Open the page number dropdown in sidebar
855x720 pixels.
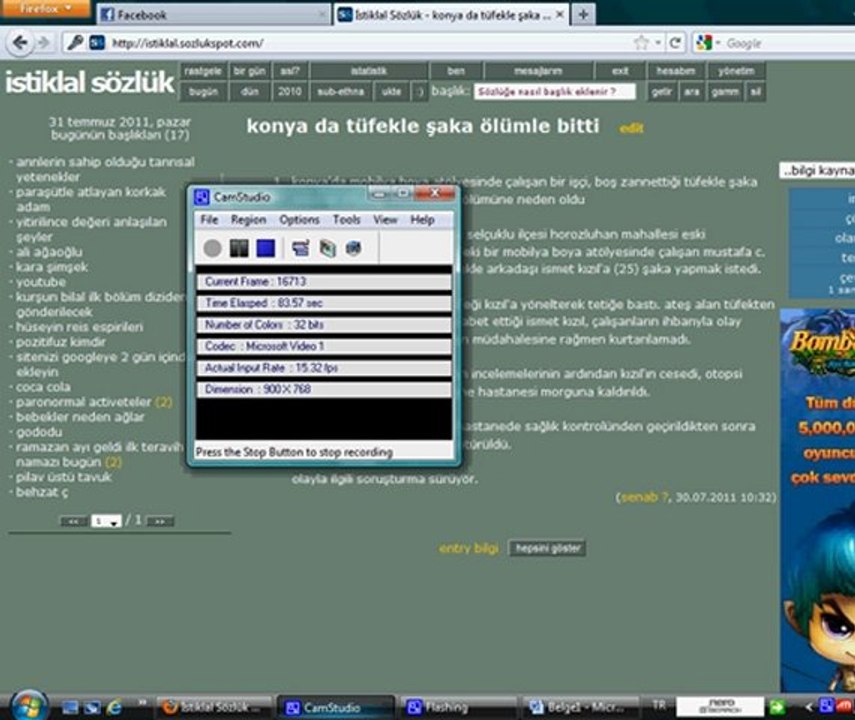106,521
